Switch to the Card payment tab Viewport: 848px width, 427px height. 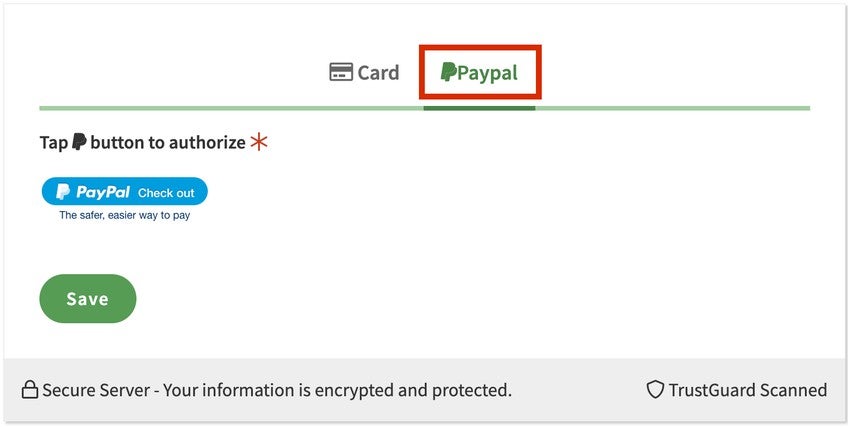point(365,73)
